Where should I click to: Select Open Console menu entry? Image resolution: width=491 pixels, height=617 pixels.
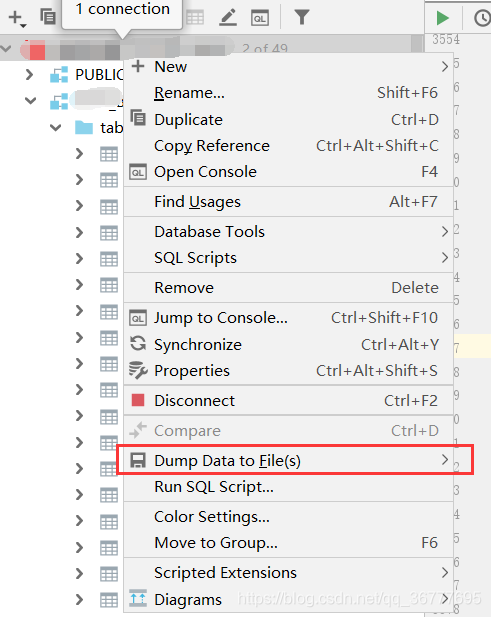pos(289,172)
